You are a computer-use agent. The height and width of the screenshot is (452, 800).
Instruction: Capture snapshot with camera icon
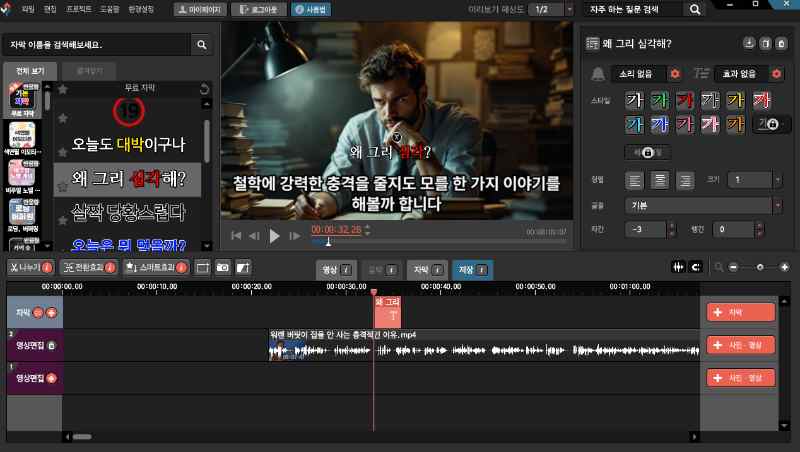pyautogui.click(x=222, y=267)
